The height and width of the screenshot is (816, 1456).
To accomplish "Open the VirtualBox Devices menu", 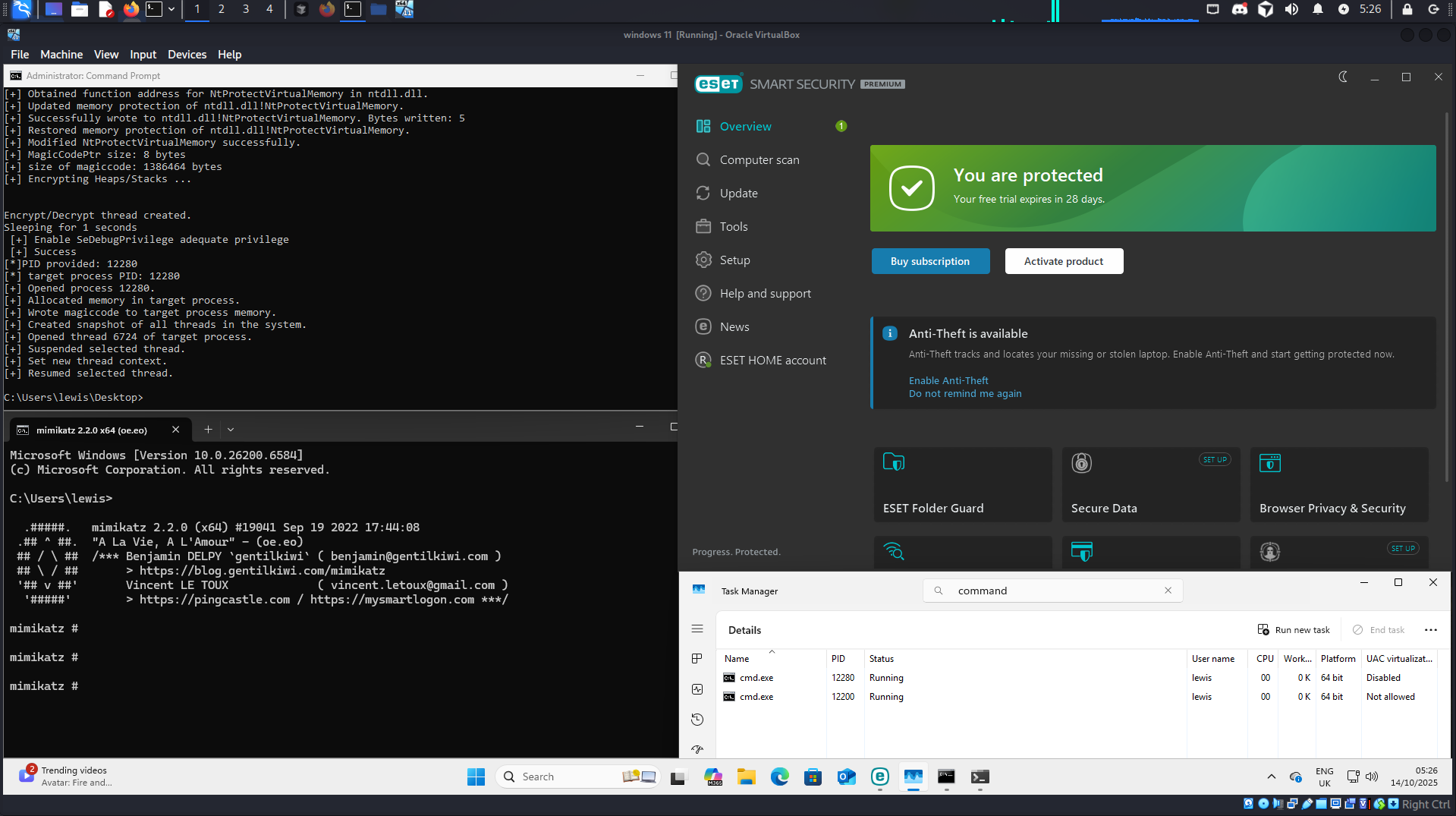I will [x=187, y=55].
